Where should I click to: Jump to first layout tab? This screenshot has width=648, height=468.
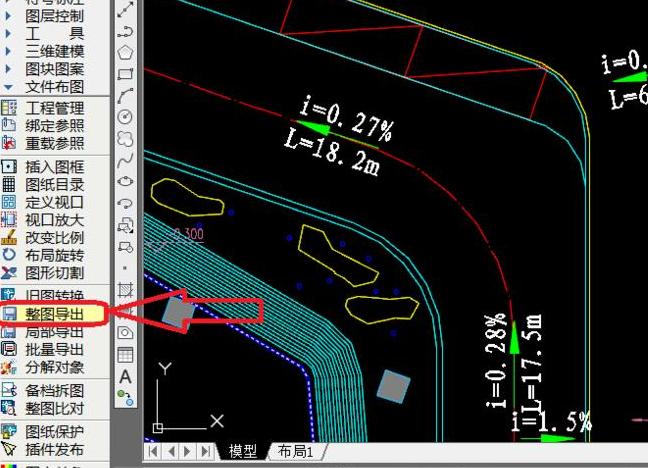[x=153, y=451]
